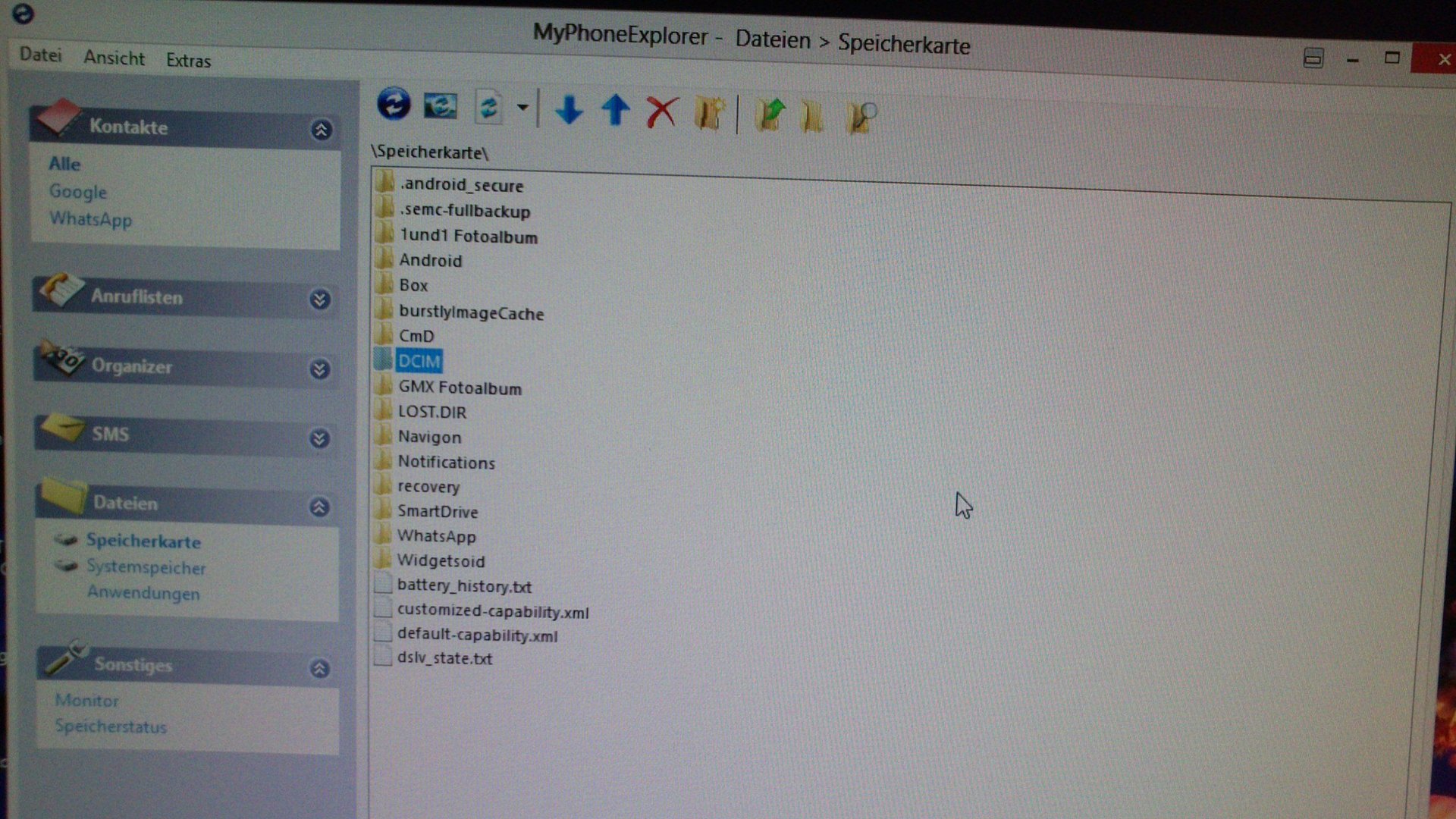Open the Datei menu
This screenshot has width=1456, height=819.
click(x=40, y=55)
